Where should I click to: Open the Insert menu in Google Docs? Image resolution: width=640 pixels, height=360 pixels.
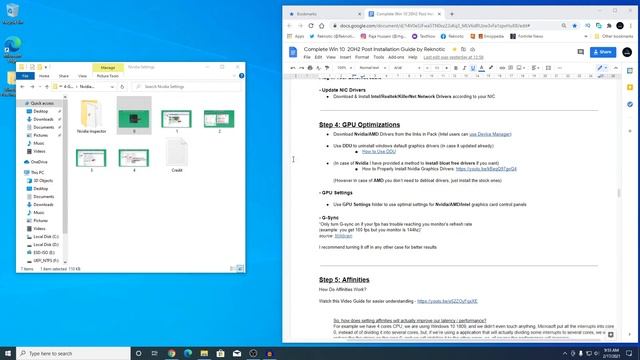(x=345, y=58)
